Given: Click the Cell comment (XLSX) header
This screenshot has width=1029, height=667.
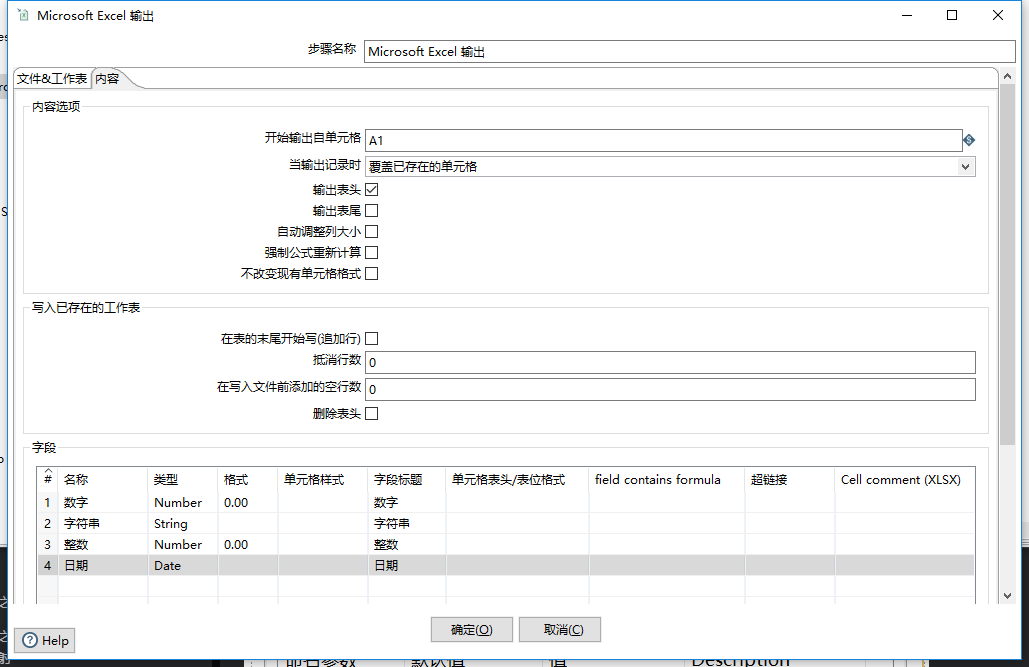Looking at the screenshot, I should [904, 480].
